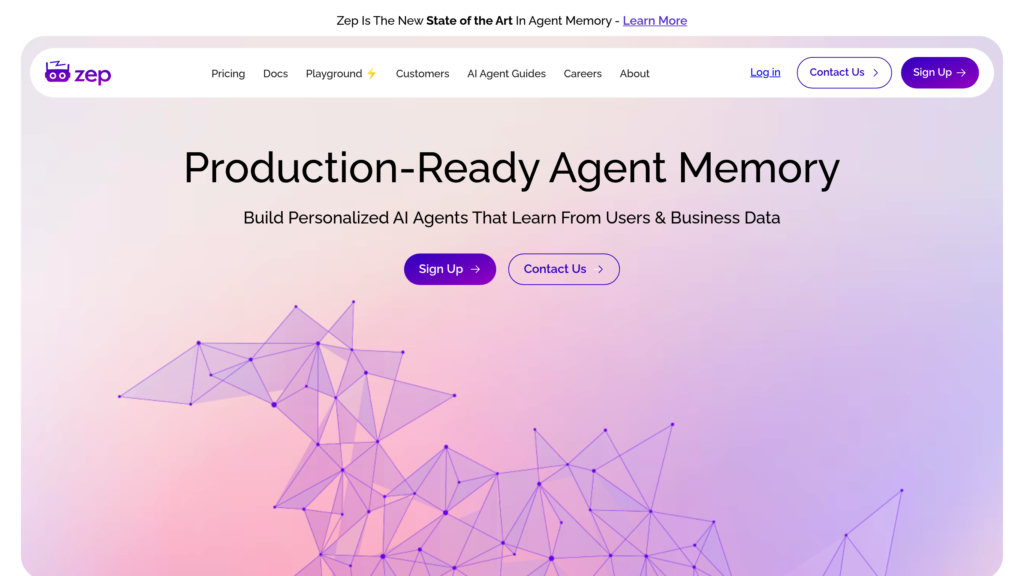Click header Contact Us button
This screenshot has width=1024, height=576.
[x=844, y=72]
